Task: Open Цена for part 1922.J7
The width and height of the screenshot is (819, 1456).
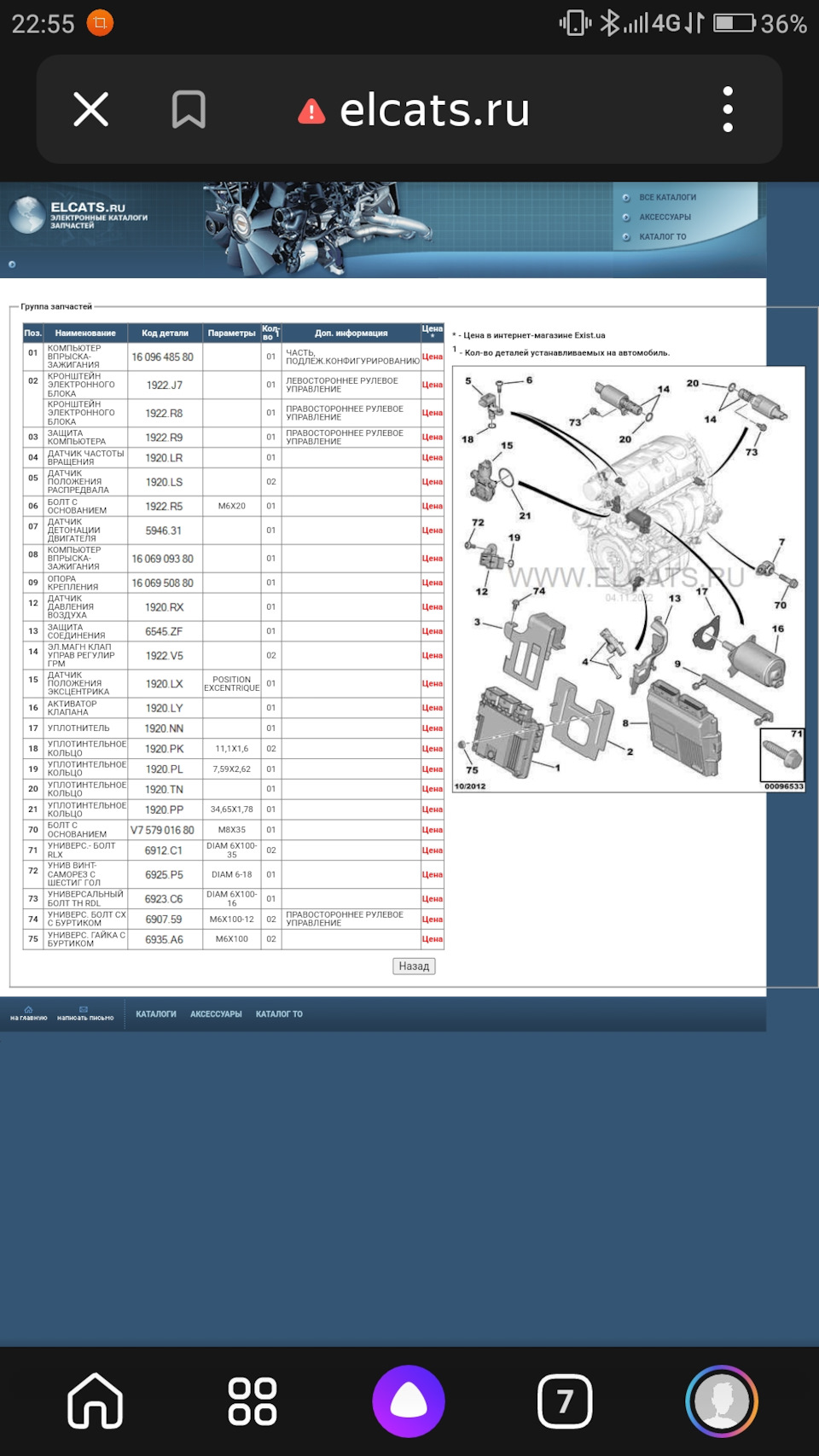Action: [433, 385]
